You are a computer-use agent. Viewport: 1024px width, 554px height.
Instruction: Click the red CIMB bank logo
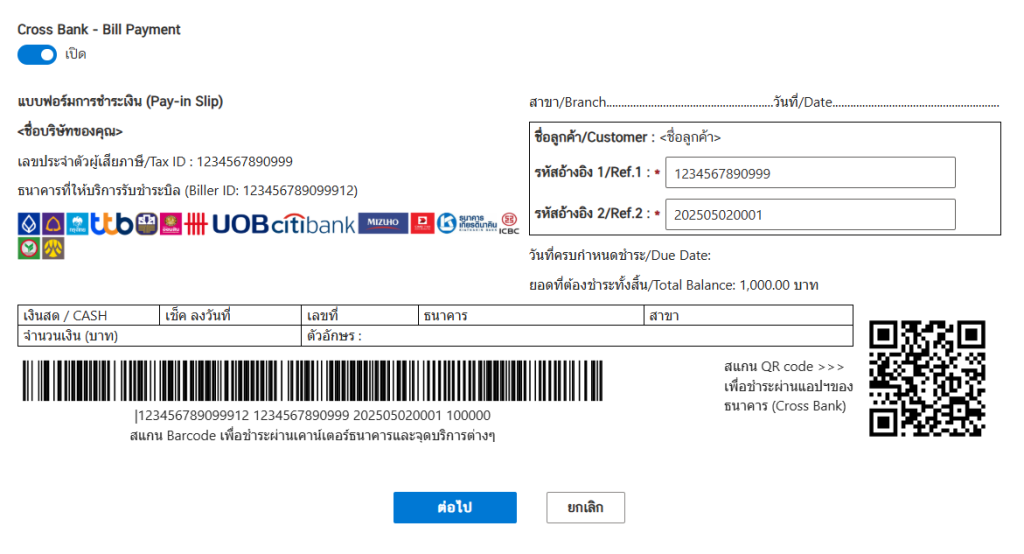coord(195,224)
